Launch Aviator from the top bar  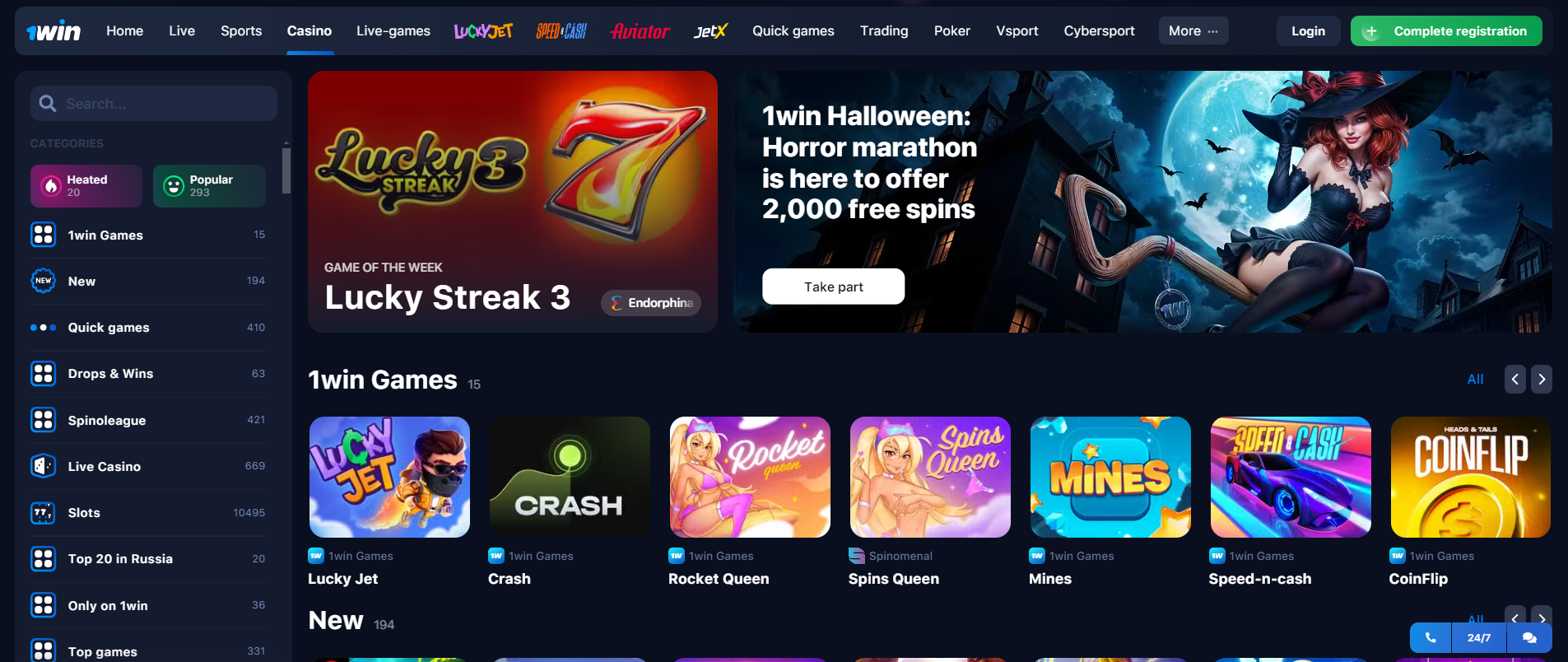[640, 31]
